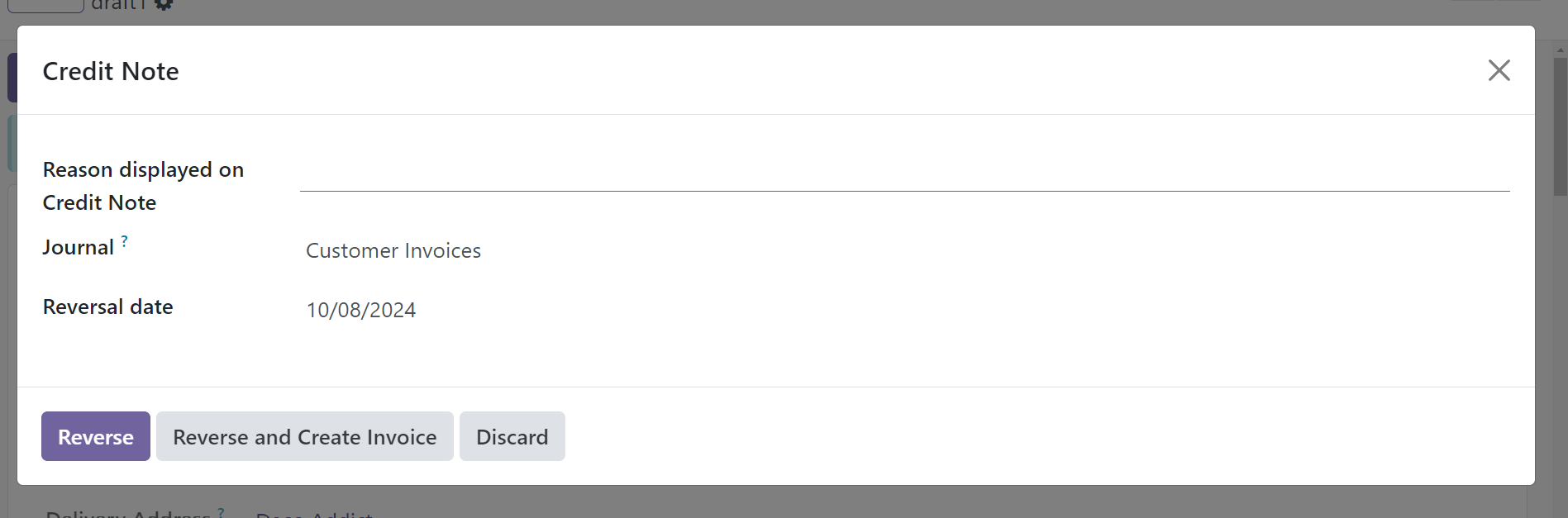The width and height of the screenshot is (1568, 518).
Task: Click the Journal label
Action: (x=78, y=247)
